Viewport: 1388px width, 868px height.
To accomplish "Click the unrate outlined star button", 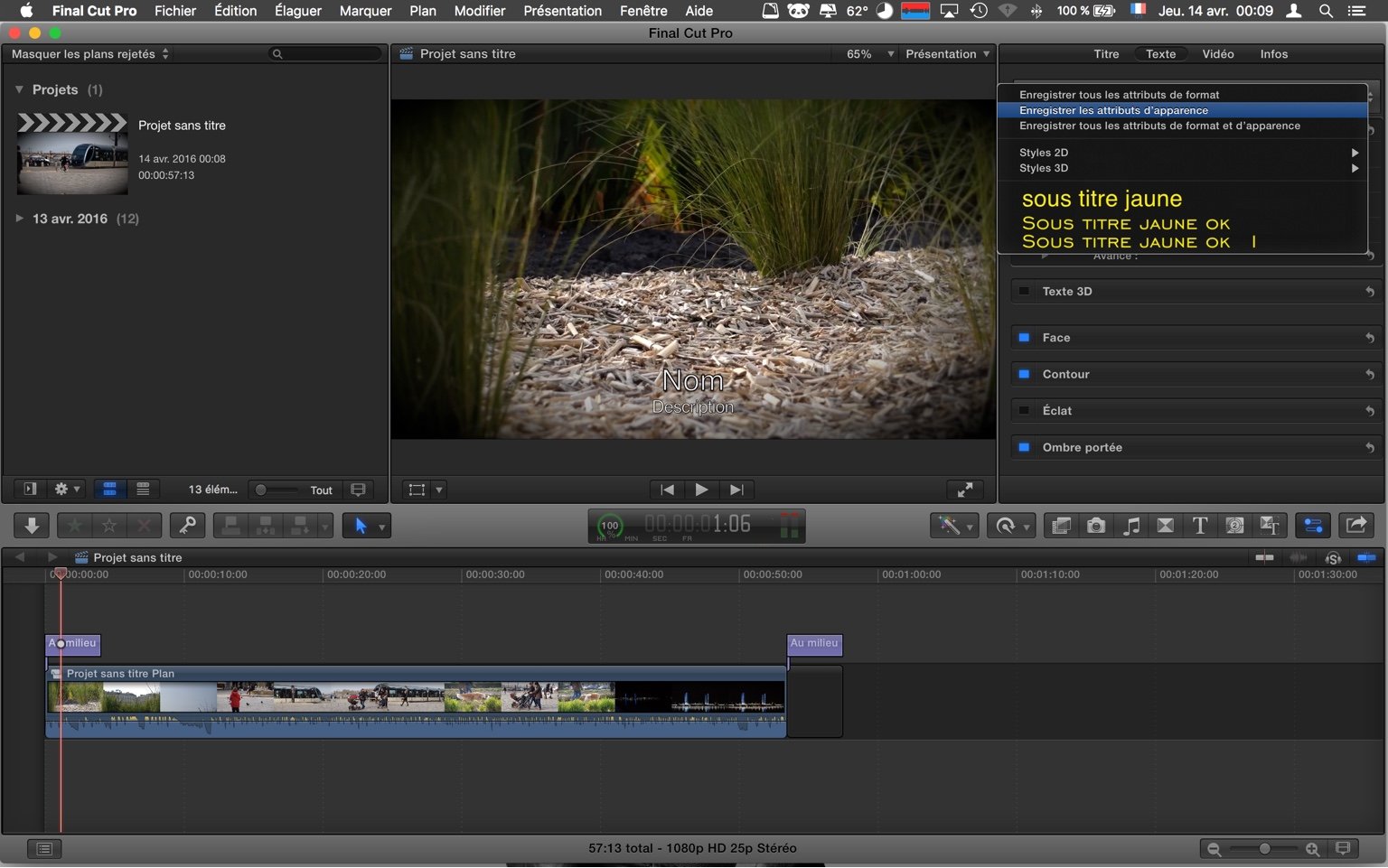I will tap(109, 526).
